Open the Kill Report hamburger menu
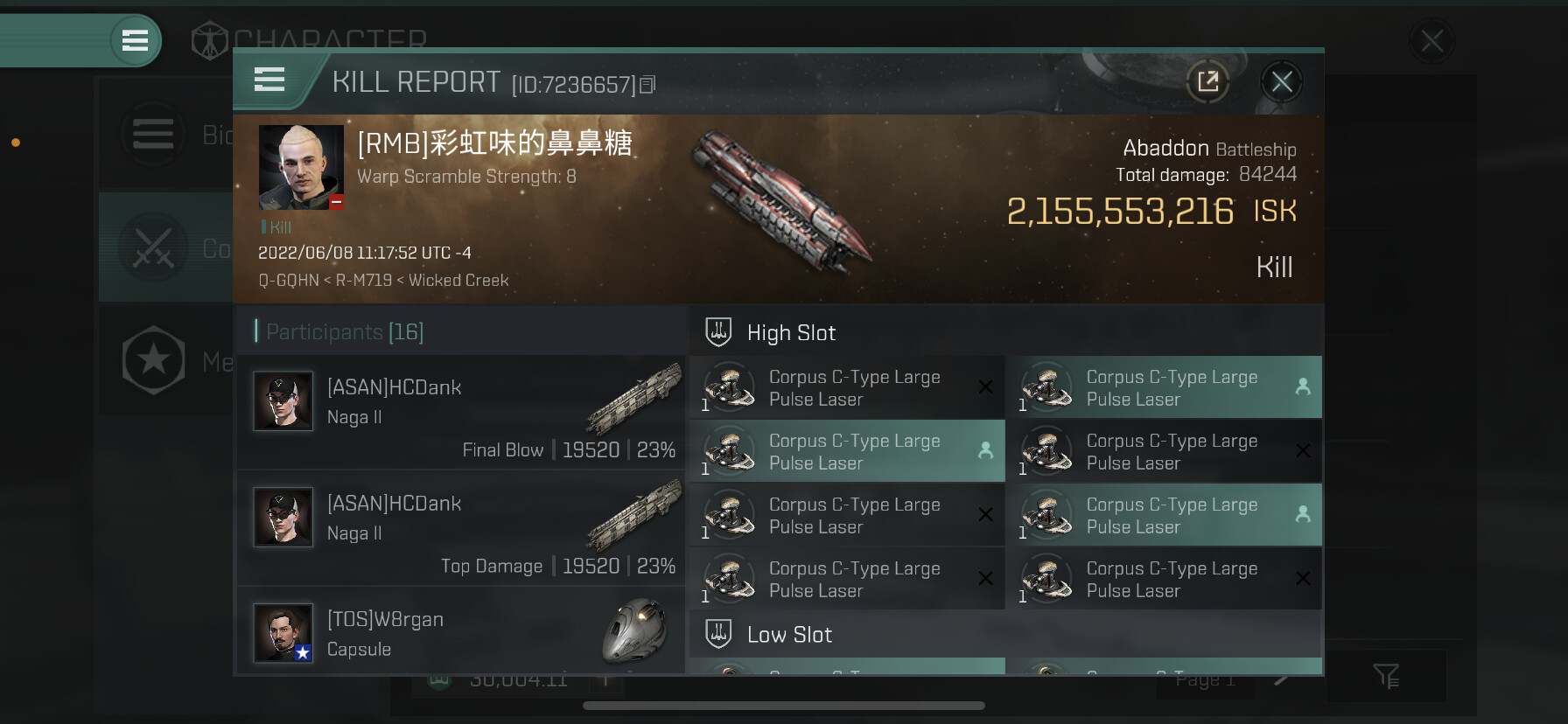 [x=269, y=80]
